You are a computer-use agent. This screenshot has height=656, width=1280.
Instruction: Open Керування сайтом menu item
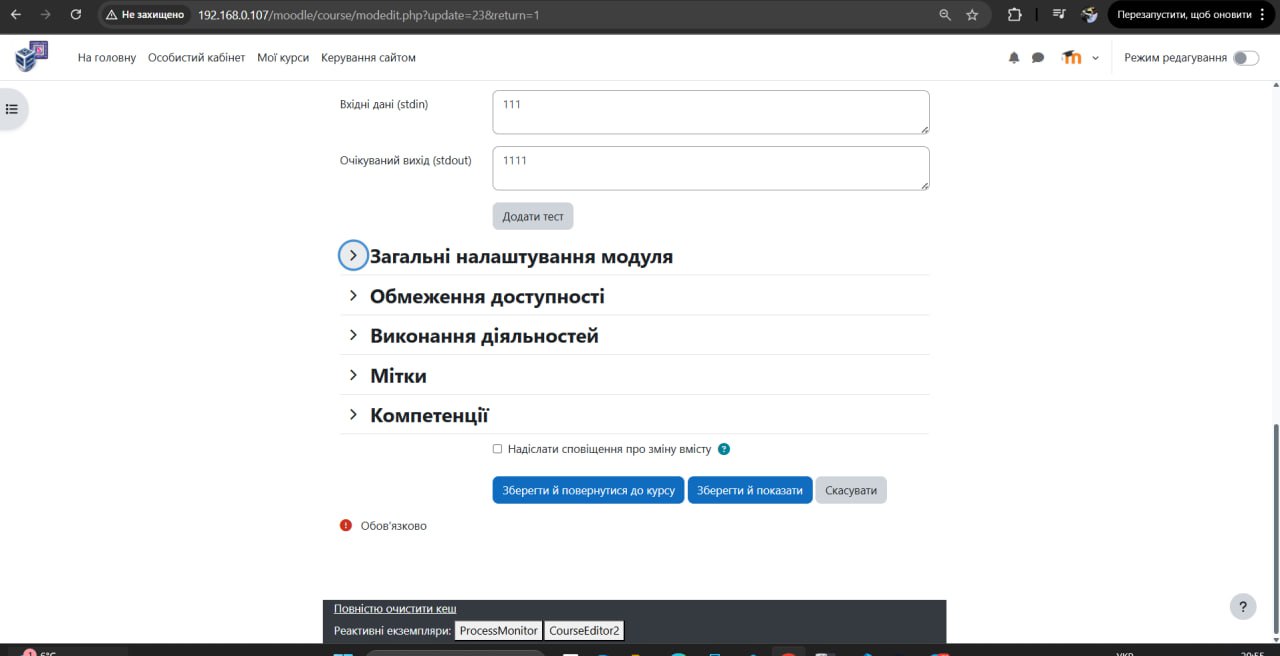(x=368, y=58)
